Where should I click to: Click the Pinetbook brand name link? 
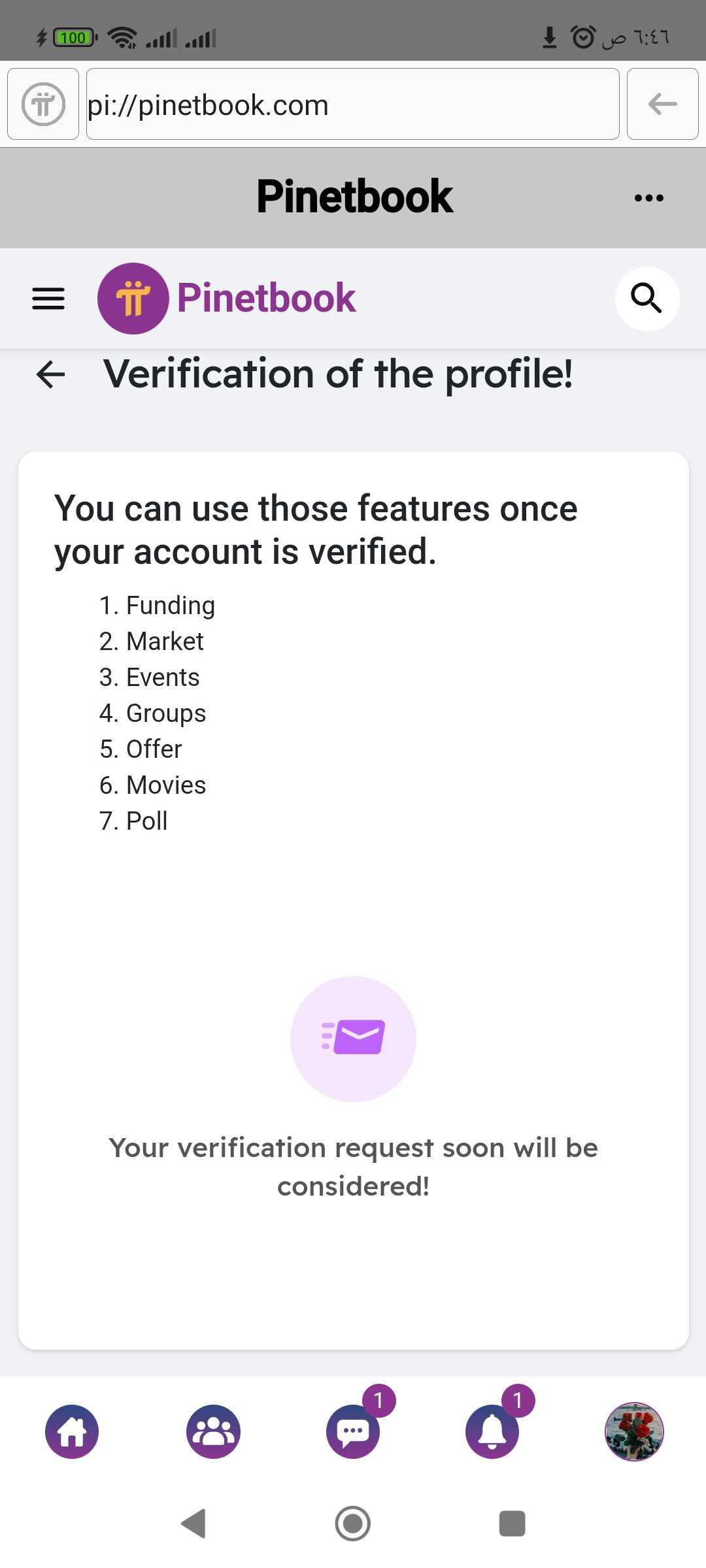pos(267,299)
